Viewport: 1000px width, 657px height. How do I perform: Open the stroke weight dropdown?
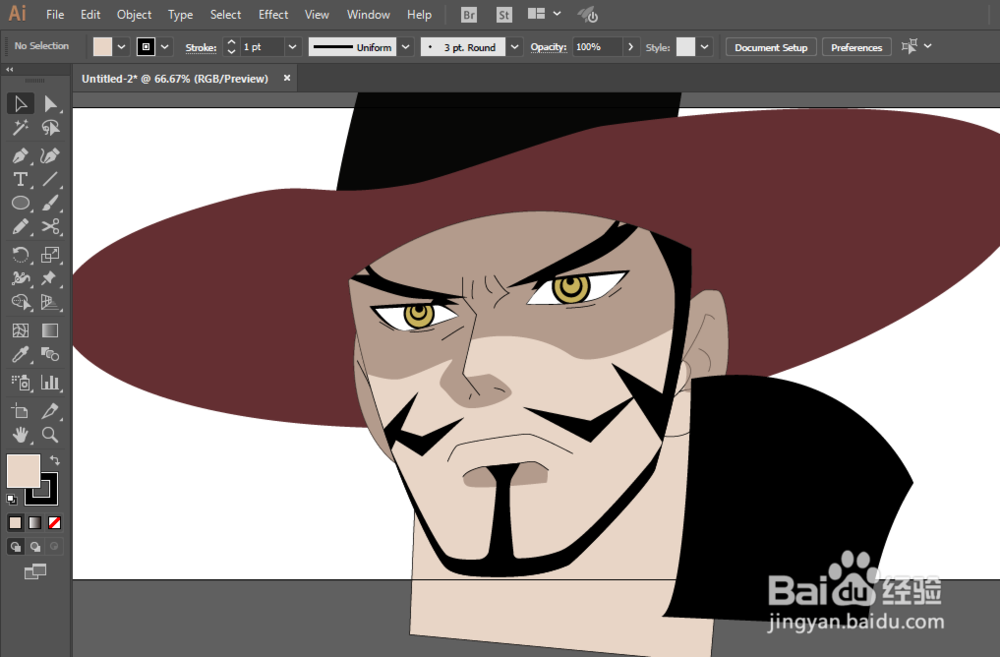[x=292, y=47]
